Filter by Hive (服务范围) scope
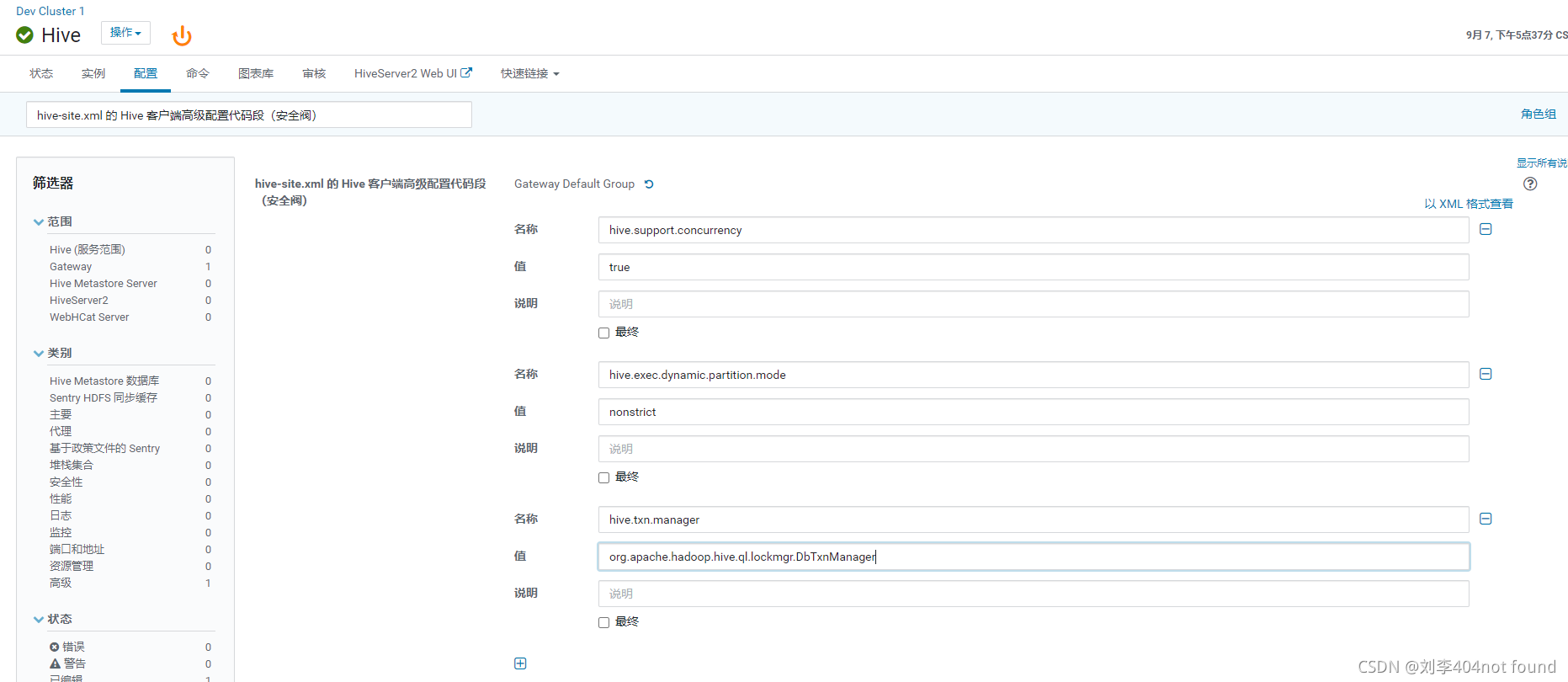 click(x=88, y=249)
